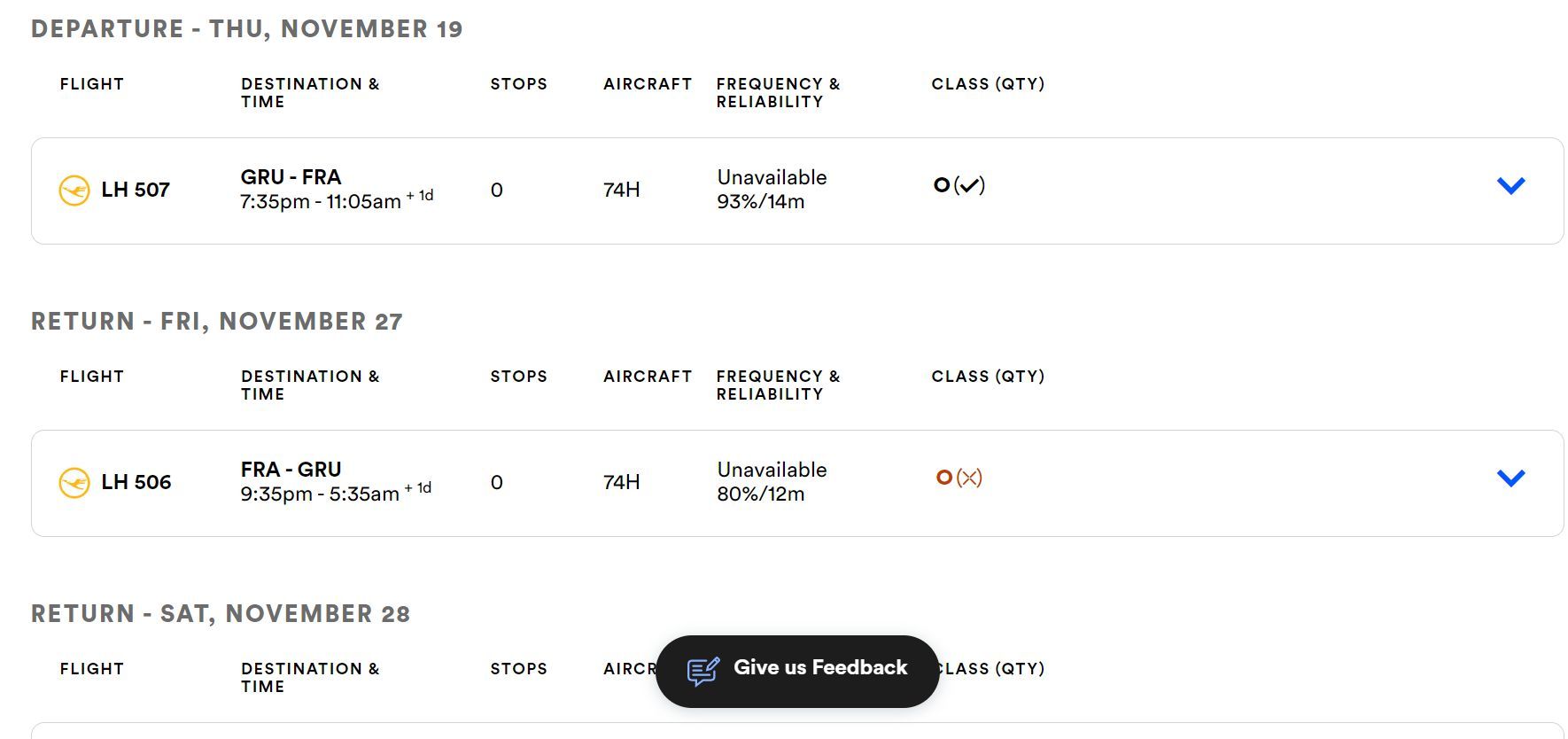Viewport: 1568px width, 739px height.
Task: Click the 74H aircraft of LH 507
Action: [622, 190]
